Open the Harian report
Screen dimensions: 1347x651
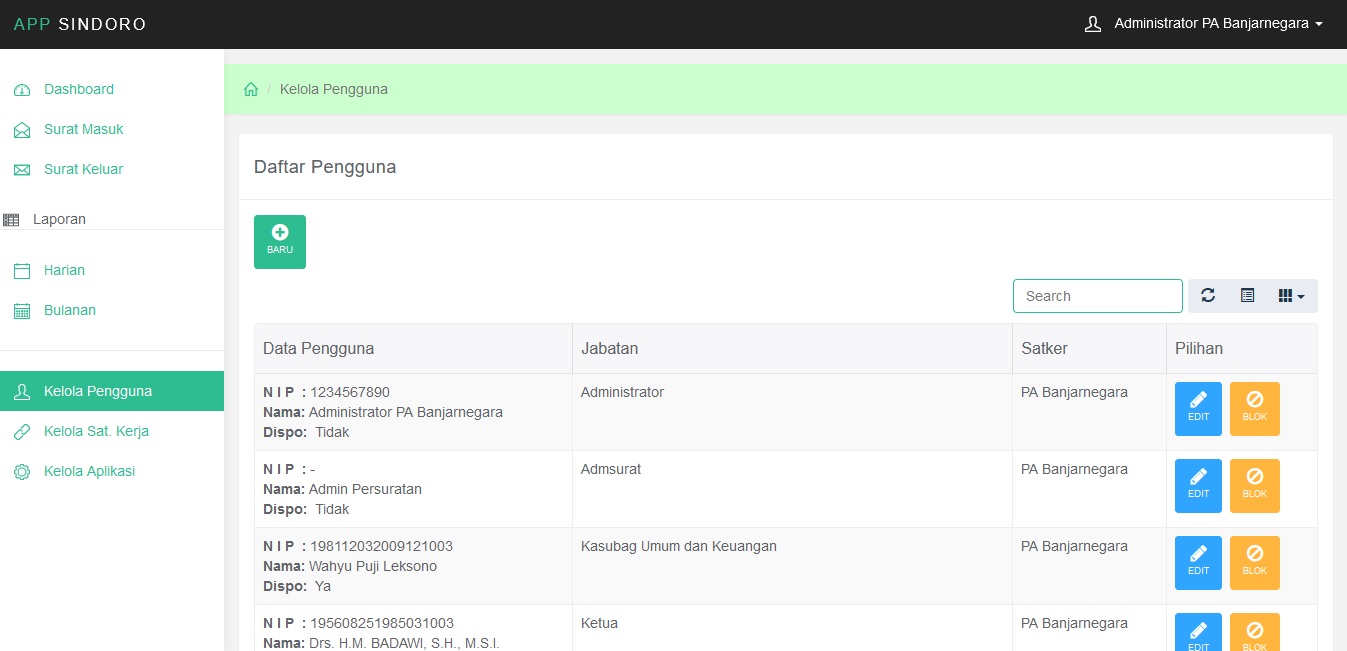(x=64, y=271)
